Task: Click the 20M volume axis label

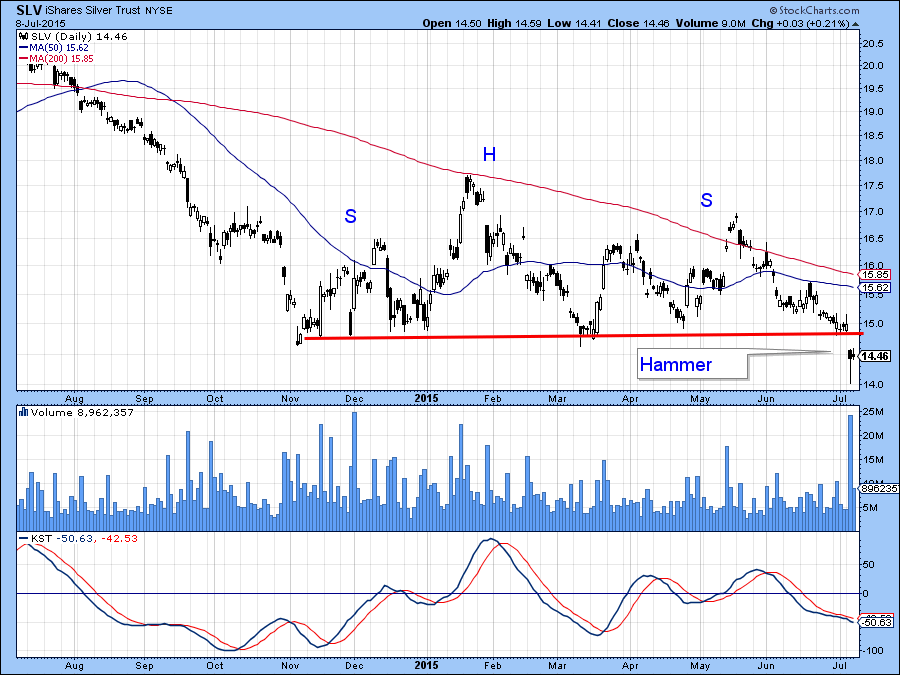Action: point(872,436)
